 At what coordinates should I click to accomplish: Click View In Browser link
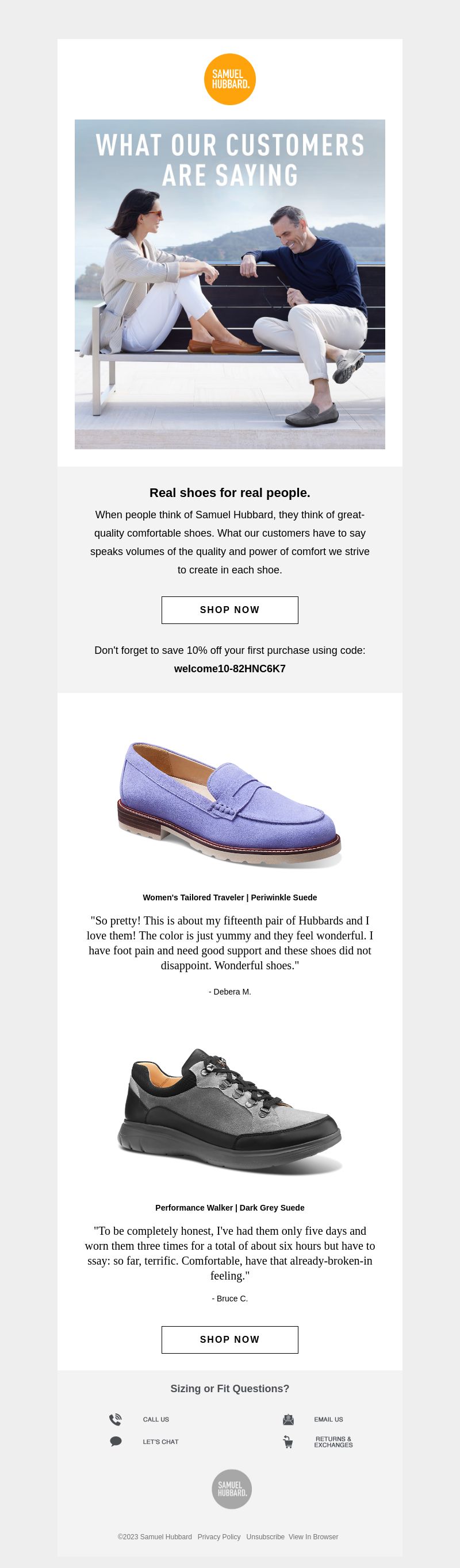click(313, 1536)
